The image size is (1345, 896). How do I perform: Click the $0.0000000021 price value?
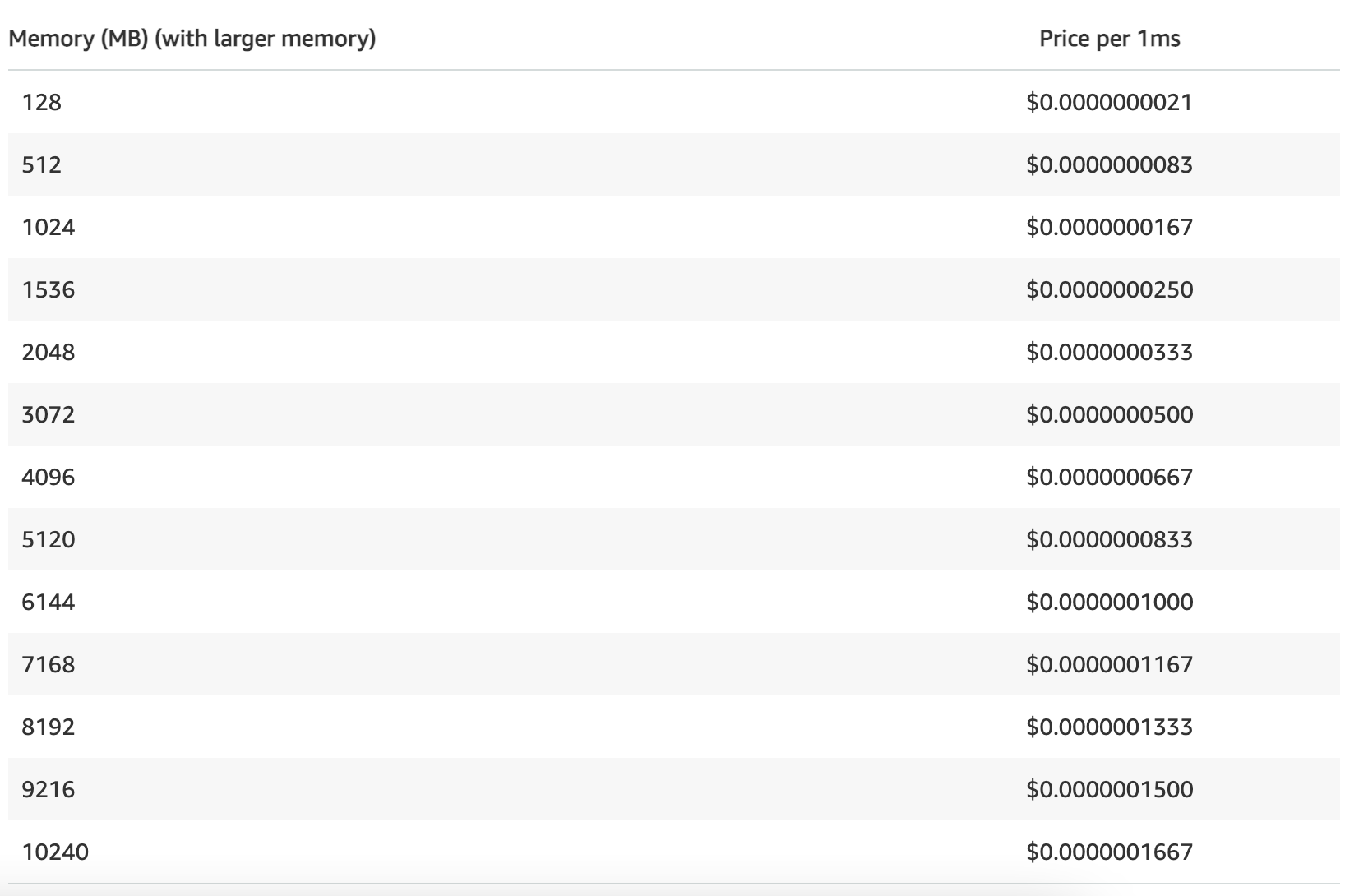pos(1109,102)
